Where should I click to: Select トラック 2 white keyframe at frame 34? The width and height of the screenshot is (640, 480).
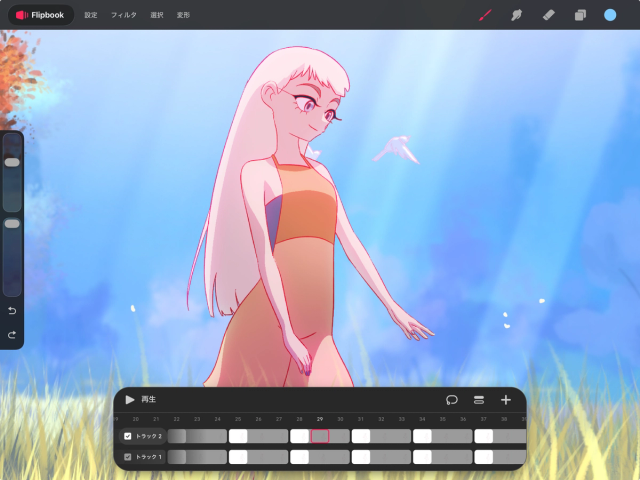pos(422,436)
